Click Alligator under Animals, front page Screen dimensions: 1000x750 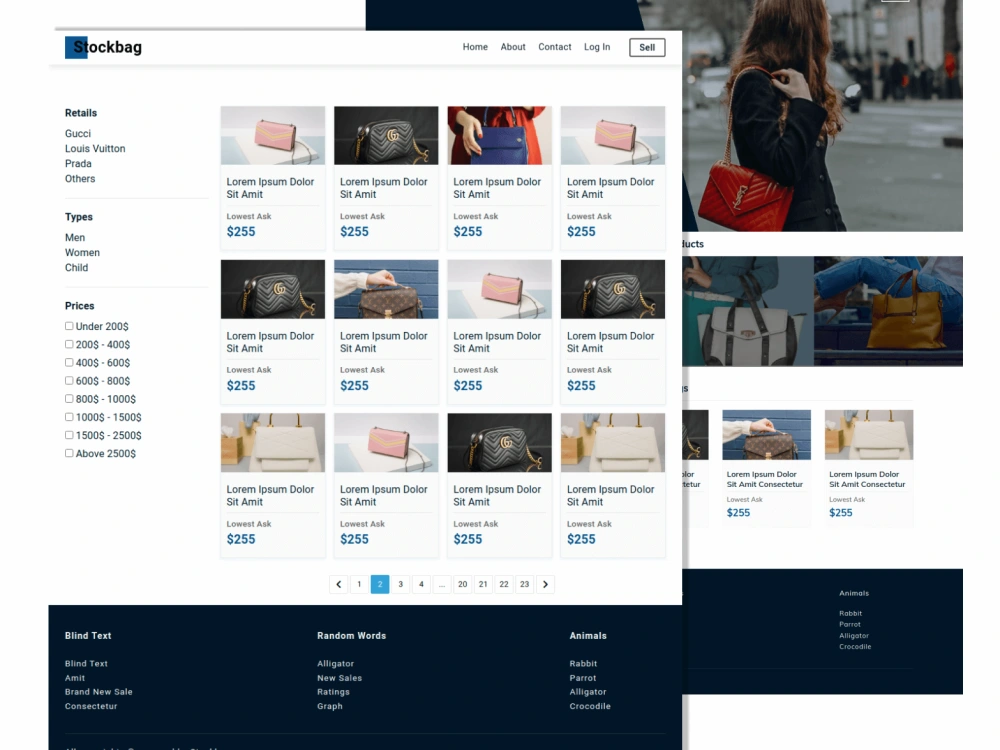tap(588, 692)
